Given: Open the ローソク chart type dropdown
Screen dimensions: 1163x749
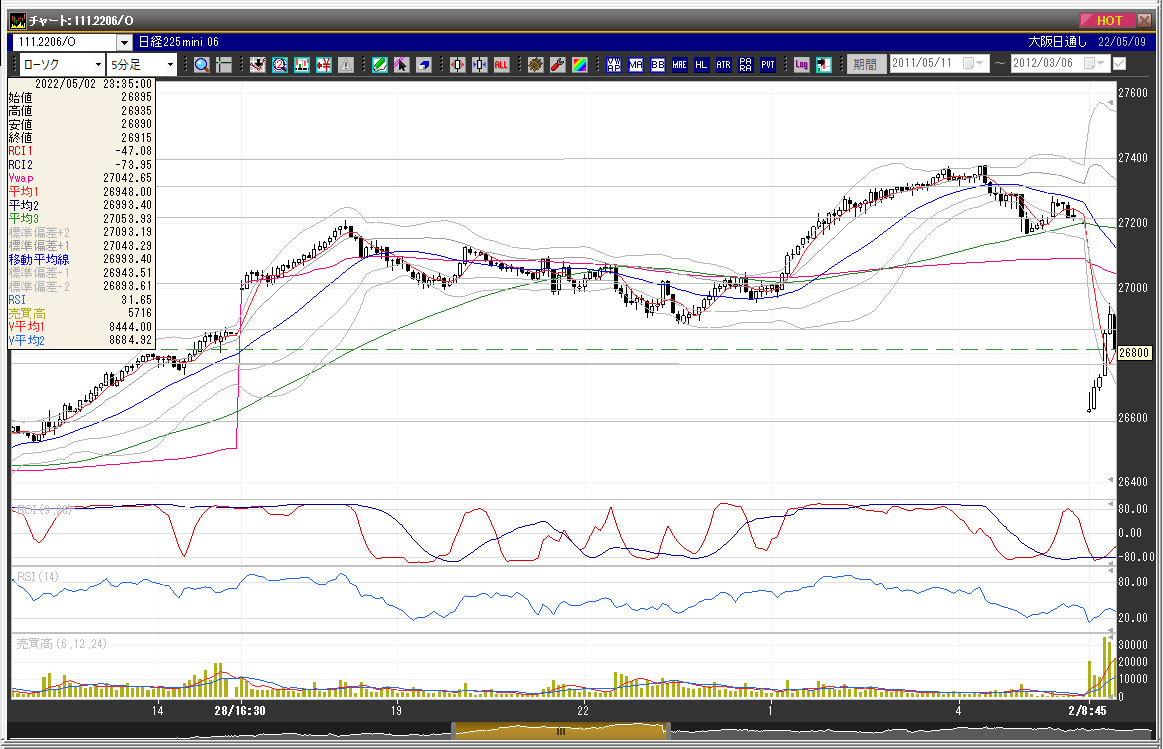Looking at the screenshot, I should tap(98, 65).
